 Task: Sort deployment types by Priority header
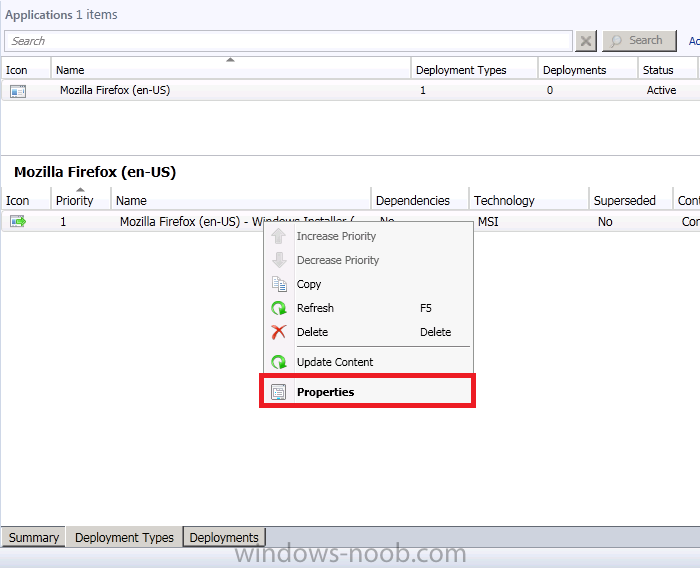point(80,200)
